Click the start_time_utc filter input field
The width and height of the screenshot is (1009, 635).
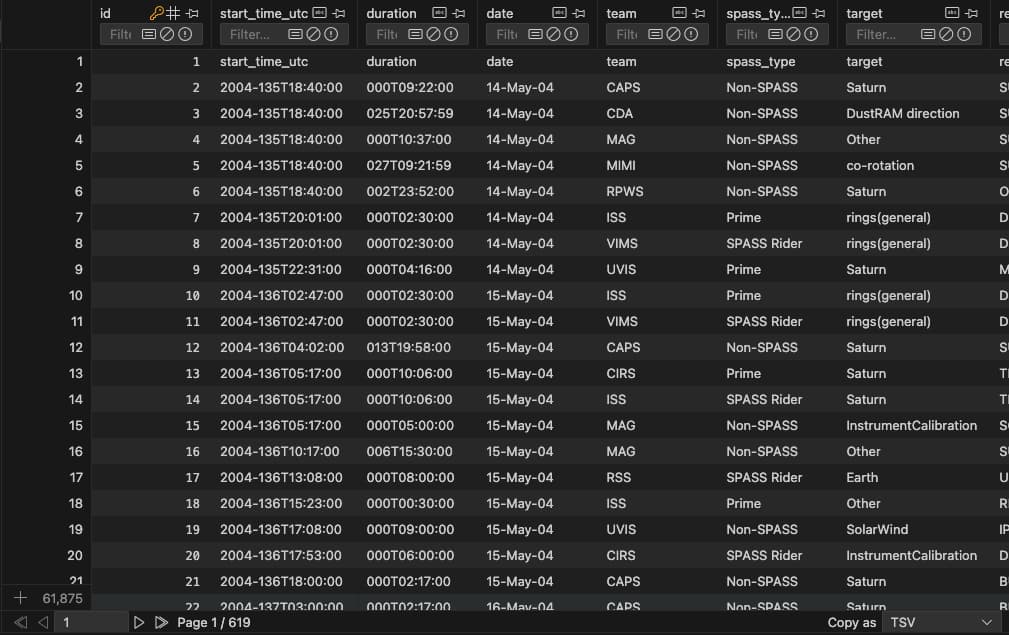coord(250,33)
